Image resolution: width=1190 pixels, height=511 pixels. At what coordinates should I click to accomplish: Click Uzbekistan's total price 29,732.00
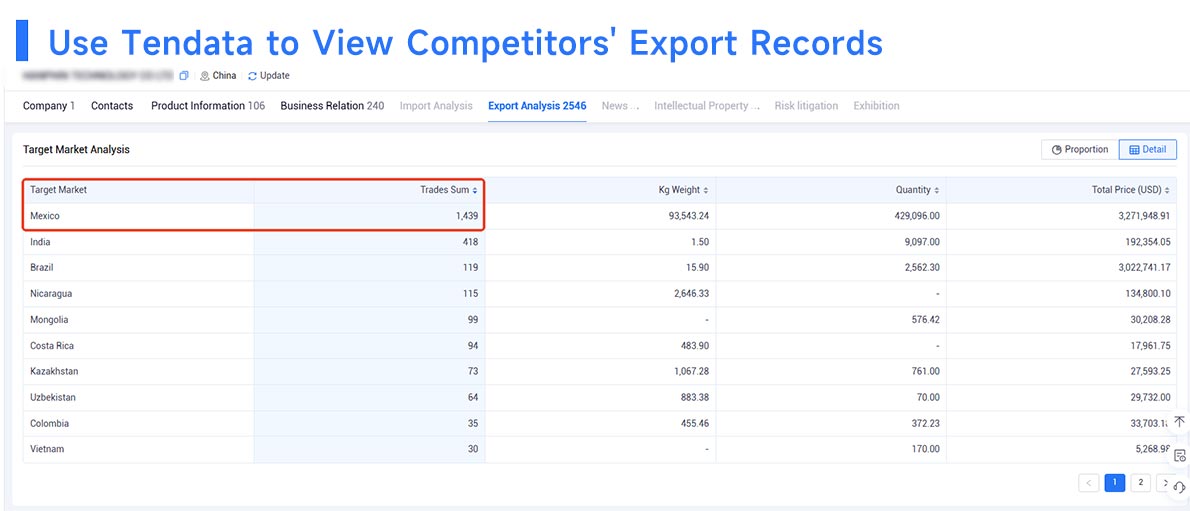[1150, 397]
